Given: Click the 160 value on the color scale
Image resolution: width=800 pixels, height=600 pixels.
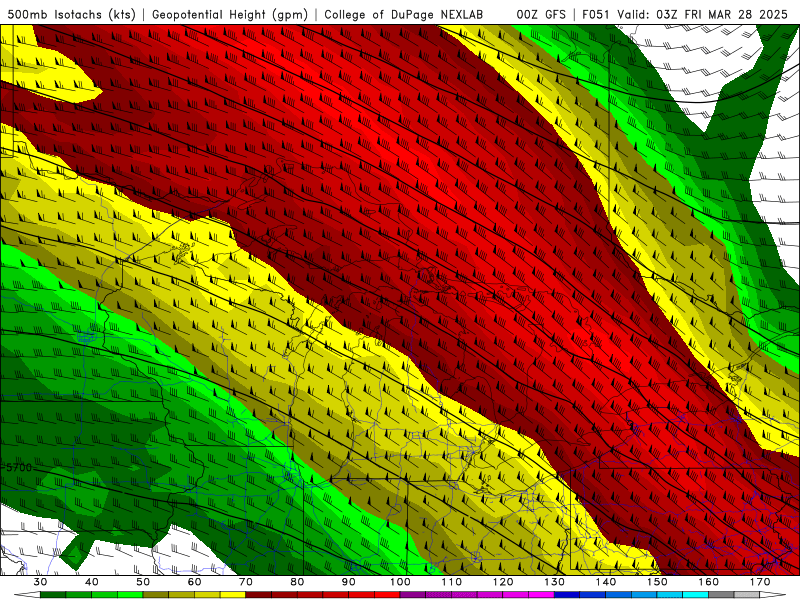Looking at the screenshot, I should (x=709, y=582).
